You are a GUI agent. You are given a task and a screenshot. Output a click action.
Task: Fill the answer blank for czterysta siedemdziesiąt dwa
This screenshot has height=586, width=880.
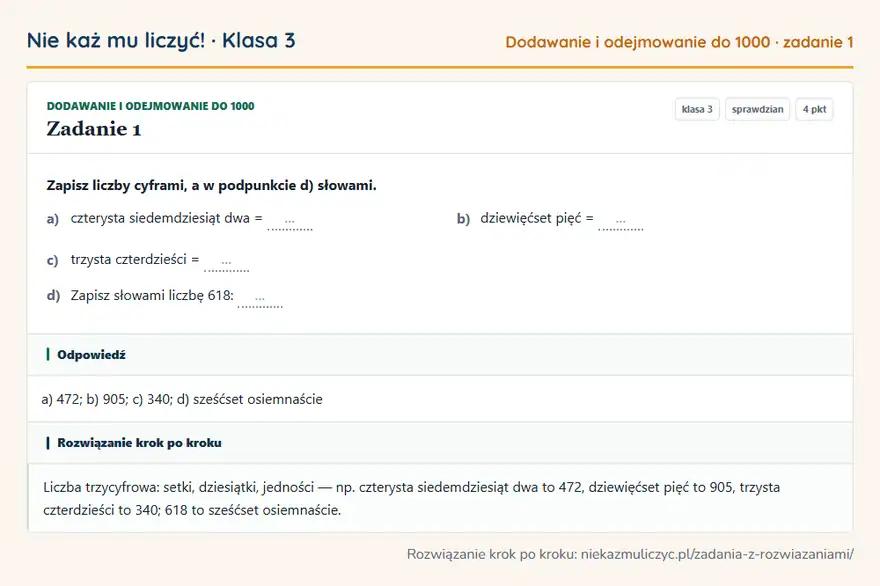pos(290,221)
